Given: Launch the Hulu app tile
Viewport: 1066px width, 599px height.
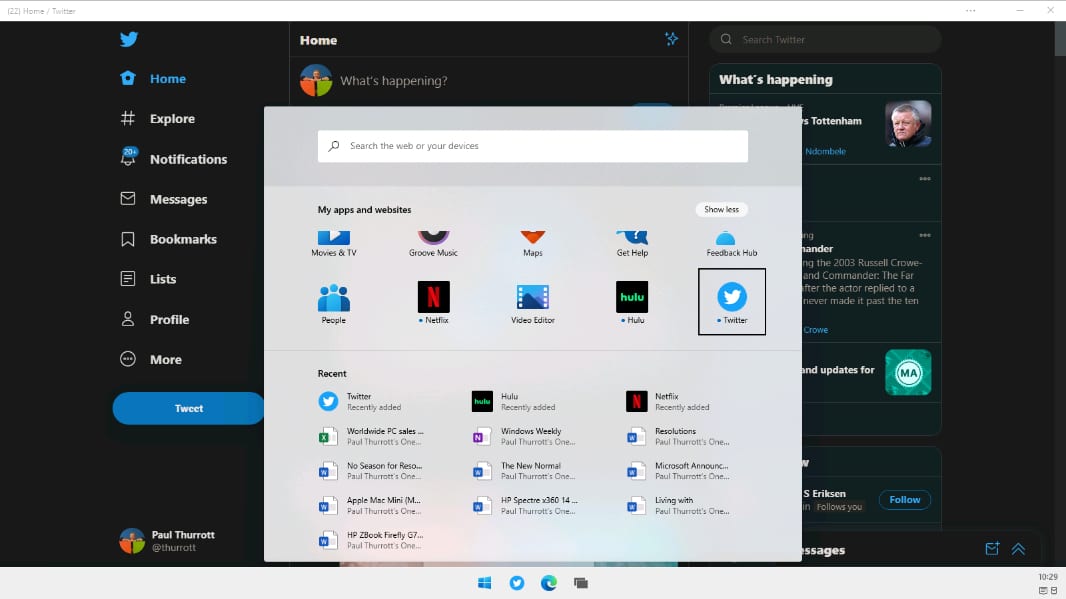Looking at the screenshot, I should (631, 298).
